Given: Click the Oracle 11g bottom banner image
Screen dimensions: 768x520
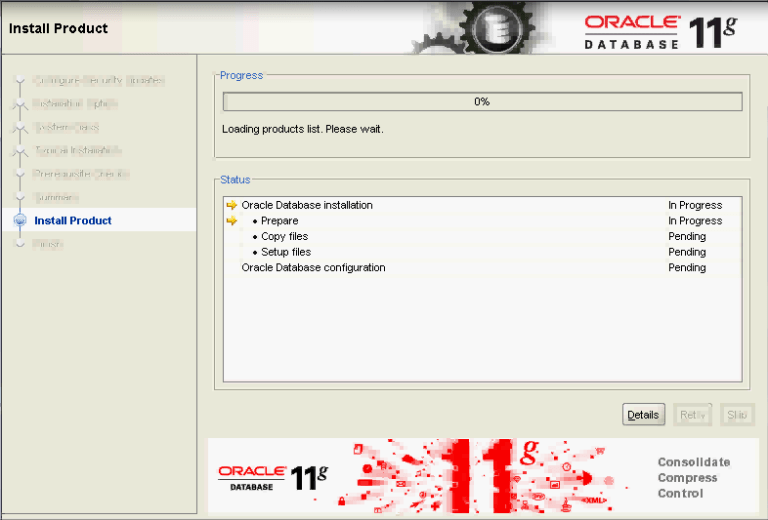Looking at the screenshot, I should [482, 476].
